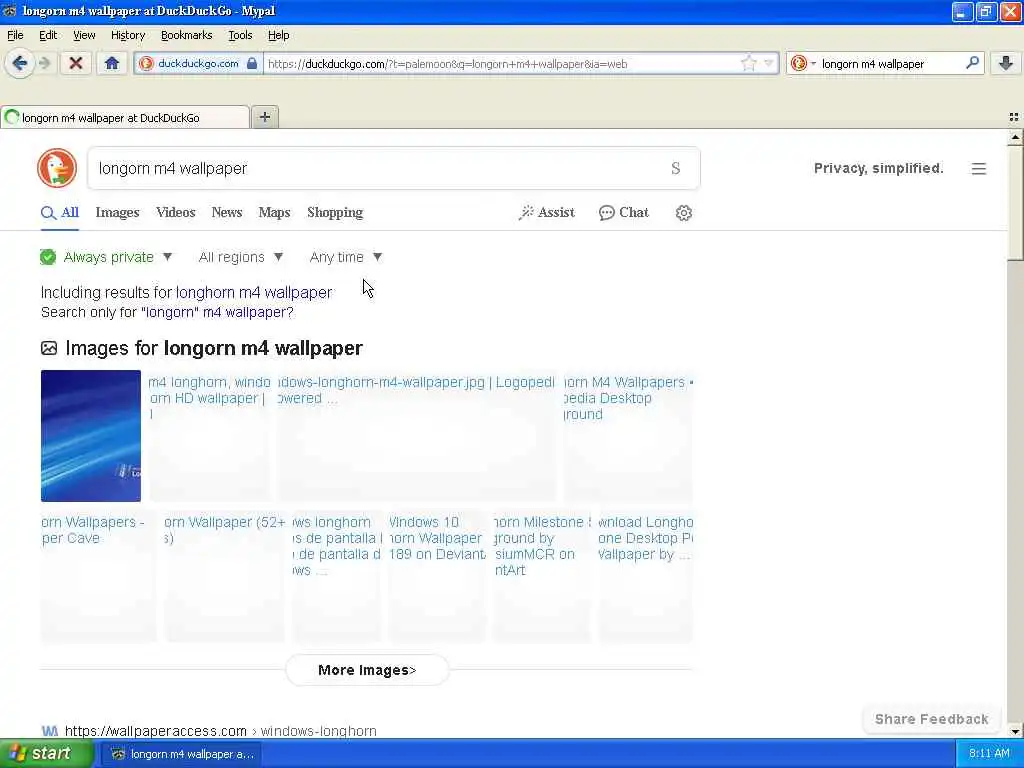Open the downloads arrow button

[1006, 63]
